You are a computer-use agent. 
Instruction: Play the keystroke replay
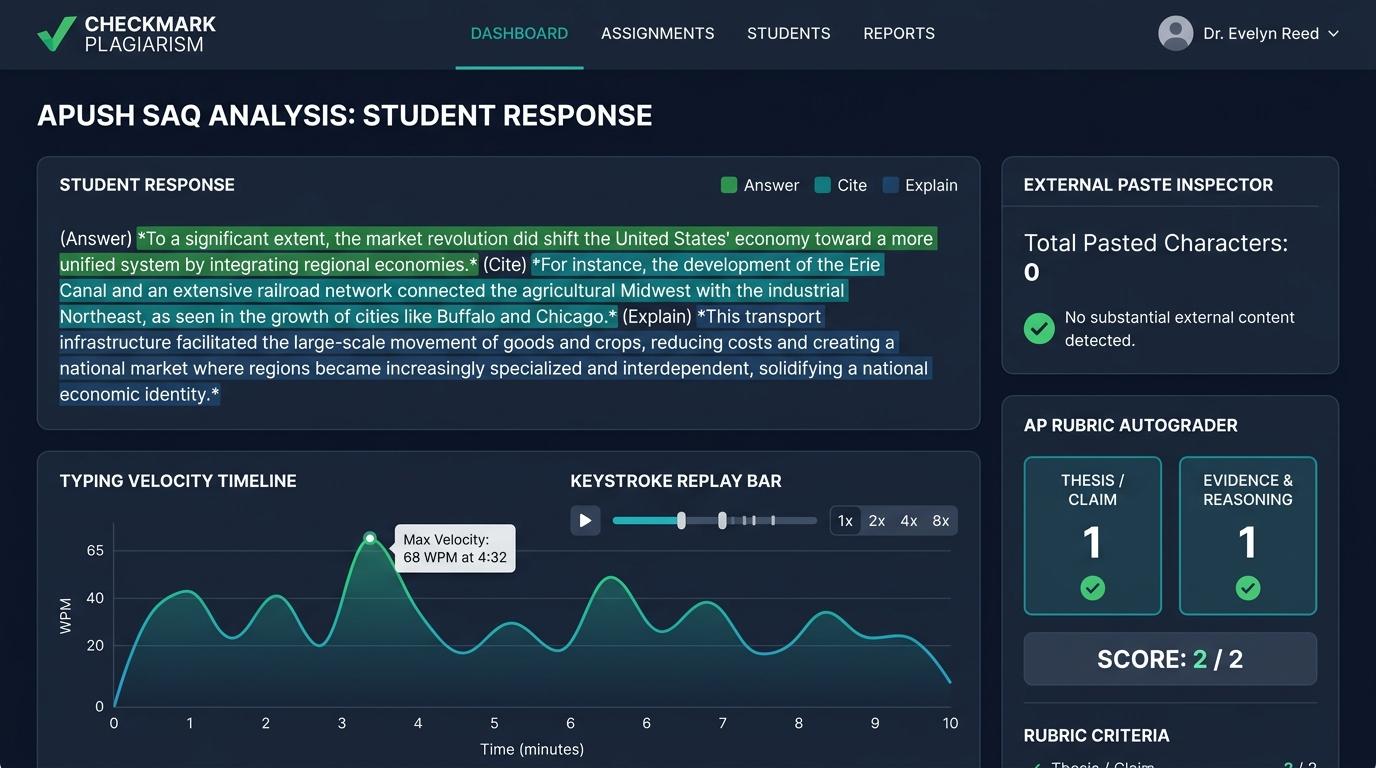coord(585,520)
